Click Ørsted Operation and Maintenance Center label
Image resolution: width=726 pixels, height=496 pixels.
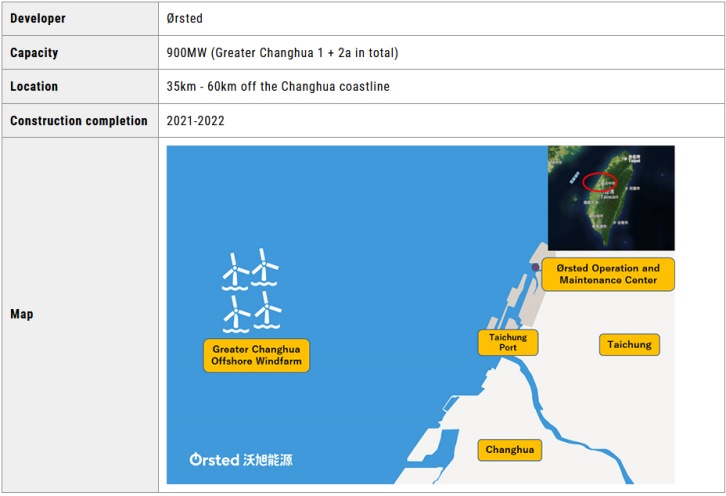608,274
